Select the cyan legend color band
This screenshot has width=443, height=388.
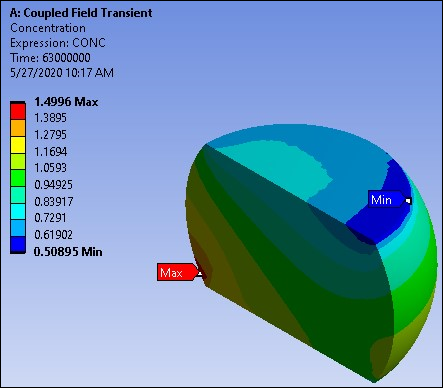[18, 211]
